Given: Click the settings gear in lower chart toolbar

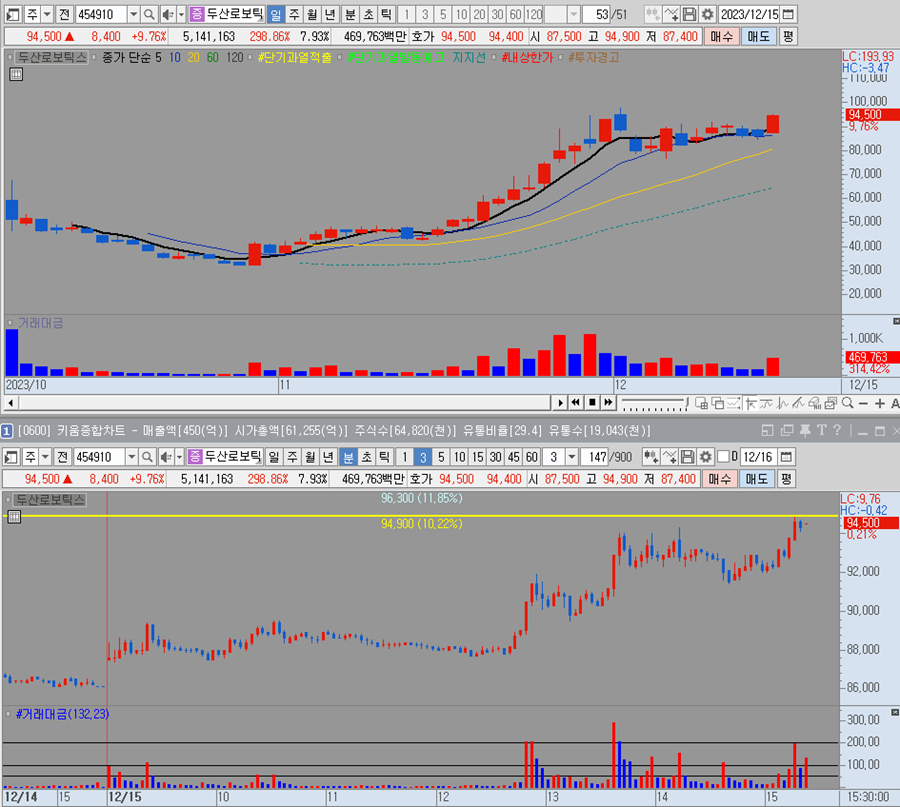Looking at the screenshot, I should pyautogui.click(x=705, y=457).
